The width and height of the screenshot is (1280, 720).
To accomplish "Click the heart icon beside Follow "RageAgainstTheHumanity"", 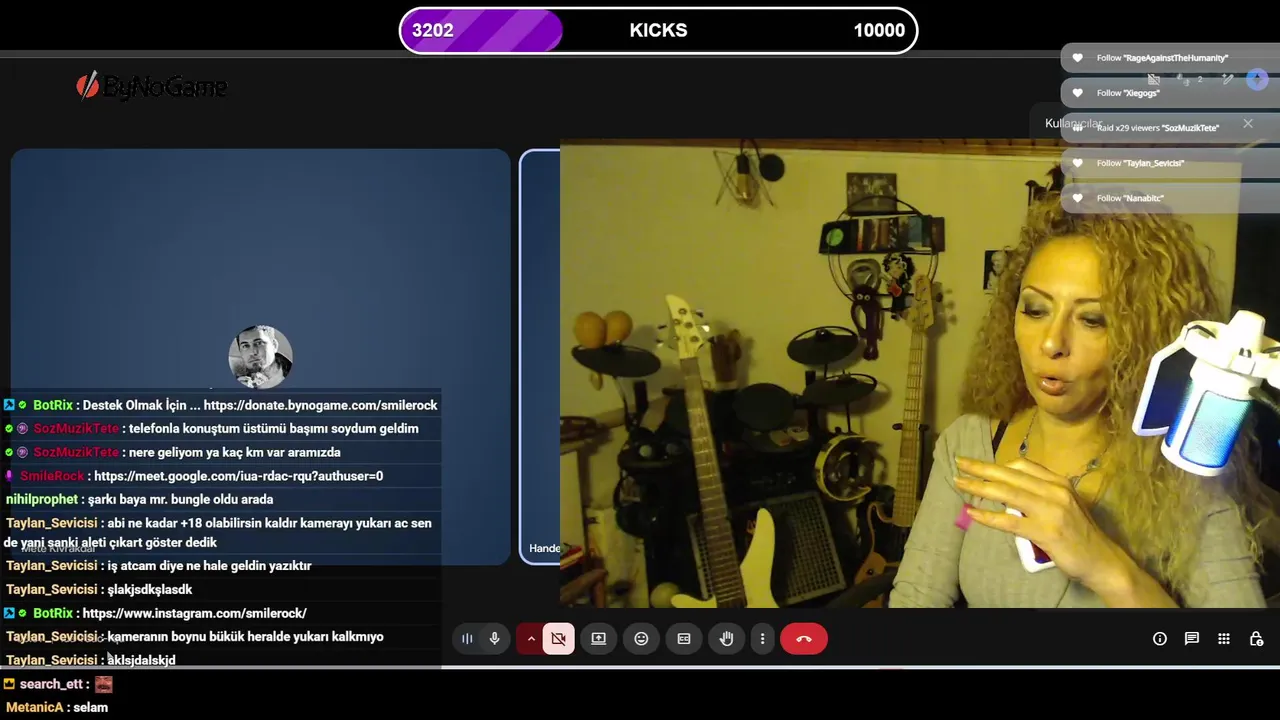I will click(x=1077, y=58).
